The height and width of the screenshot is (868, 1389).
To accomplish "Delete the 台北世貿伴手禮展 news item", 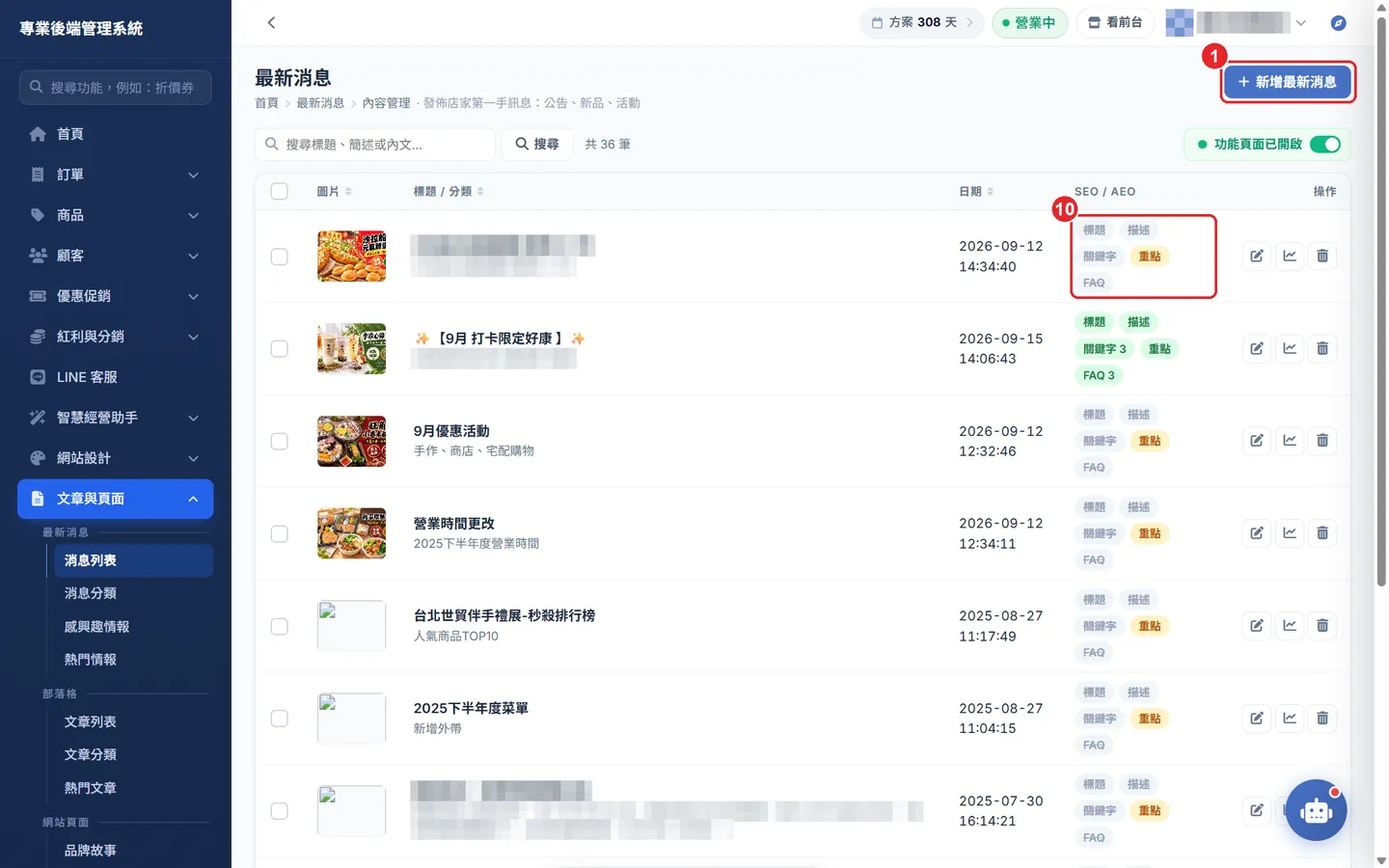I will pos(1322,626).
